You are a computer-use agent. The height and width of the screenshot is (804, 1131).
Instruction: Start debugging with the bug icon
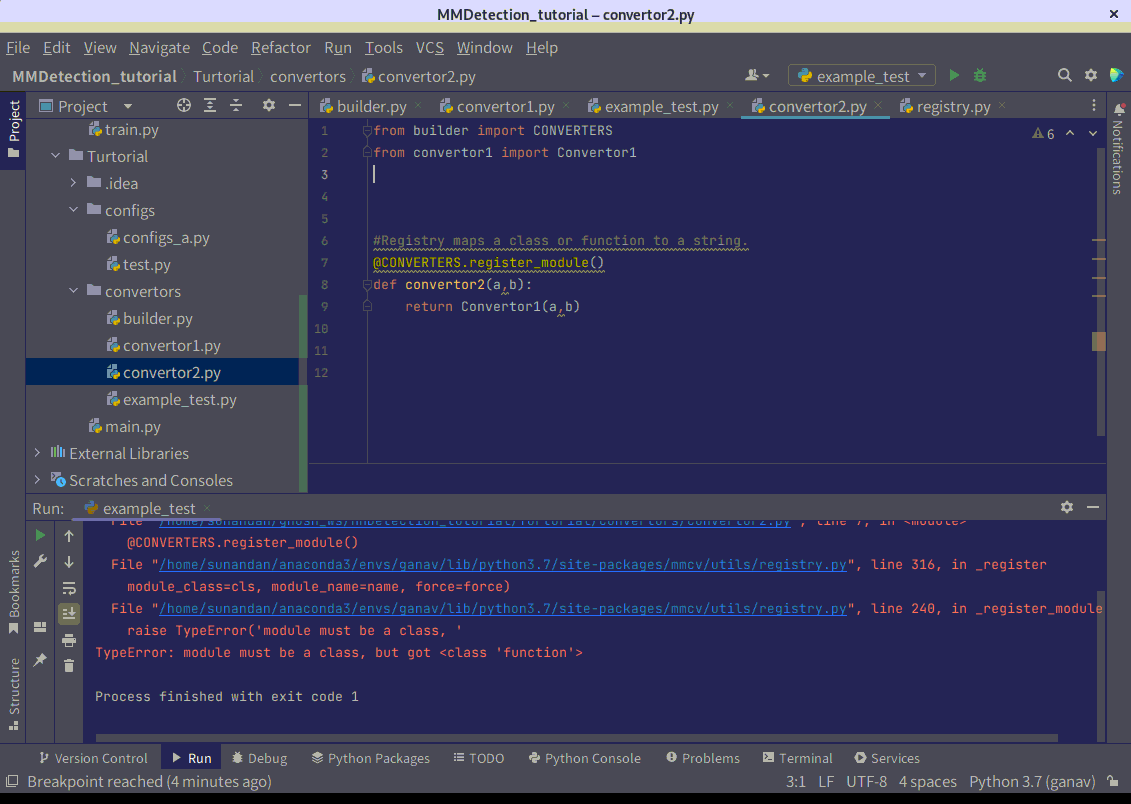point(979,74)
